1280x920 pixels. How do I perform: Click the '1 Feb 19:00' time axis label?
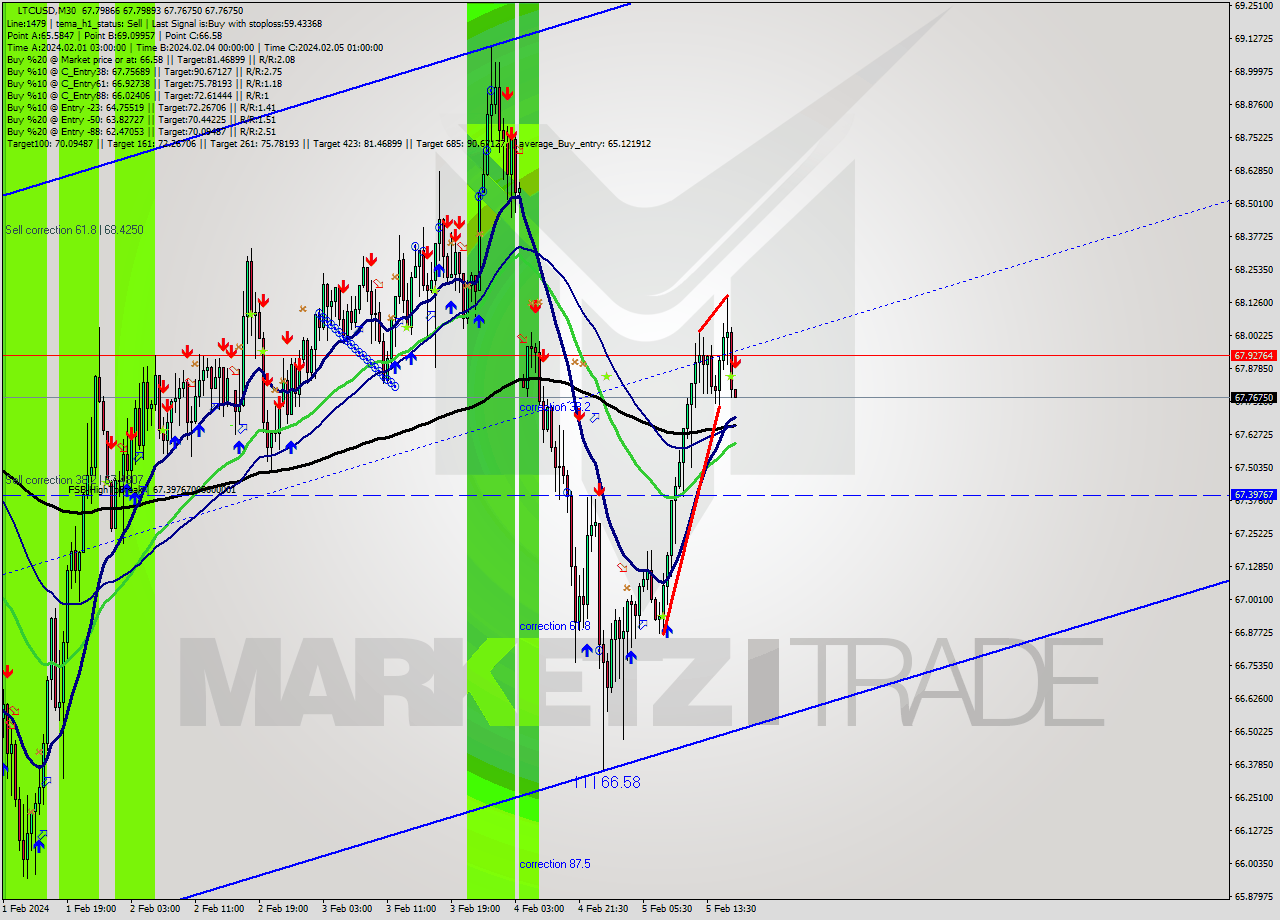pyautogui.click(x=91, y=909)
